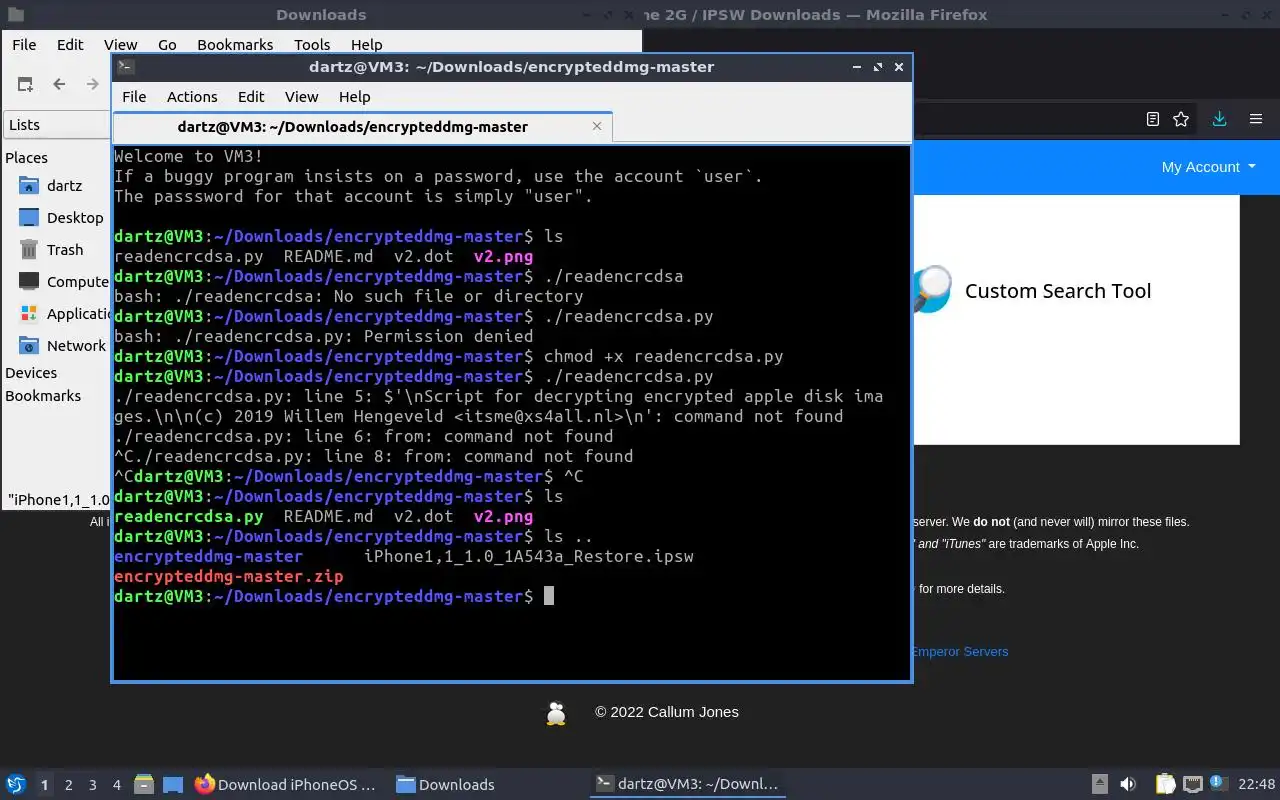This screenshot has height=800, width=1280.
Task: Bookmark page with Firefox star icon
Action: [1181, 119]
